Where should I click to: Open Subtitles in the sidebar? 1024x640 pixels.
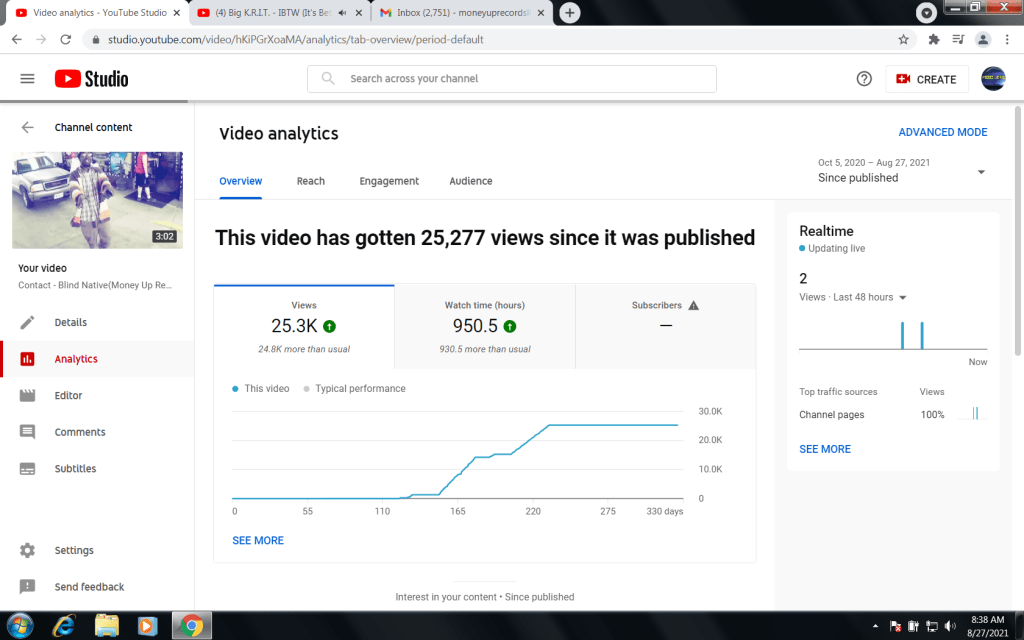(x=75, y=468)
